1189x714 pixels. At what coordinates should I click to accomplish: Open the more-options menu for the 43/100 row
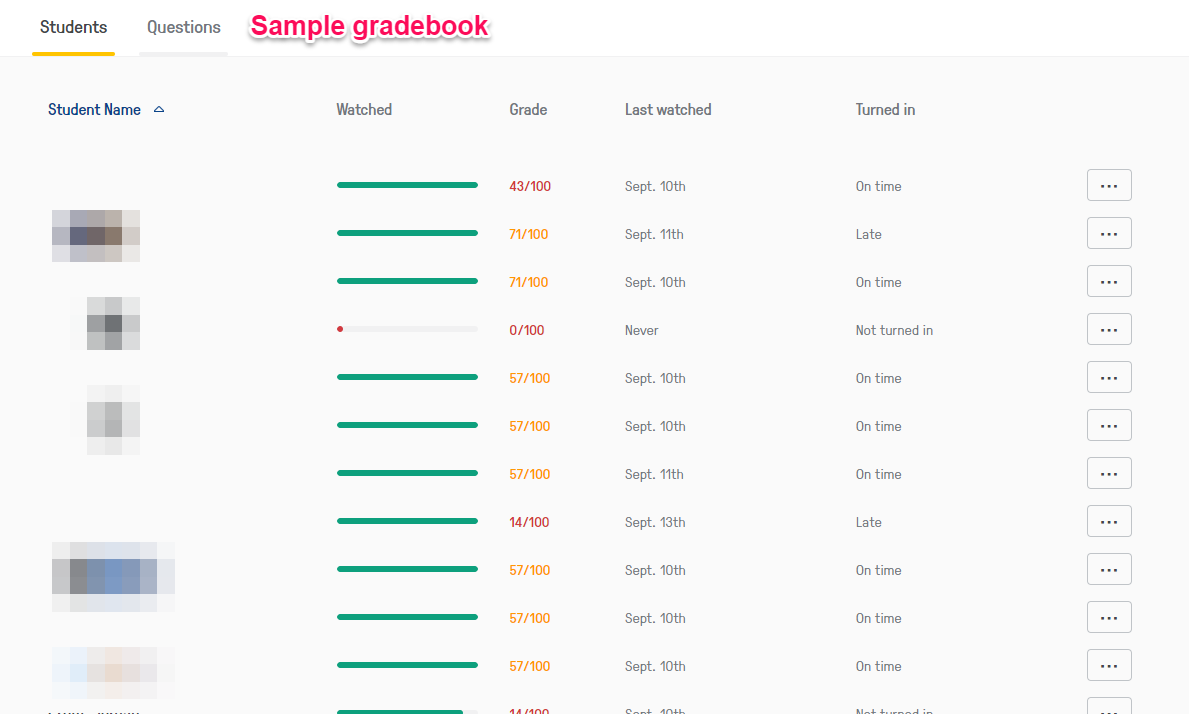click(x=1109, y=186)
